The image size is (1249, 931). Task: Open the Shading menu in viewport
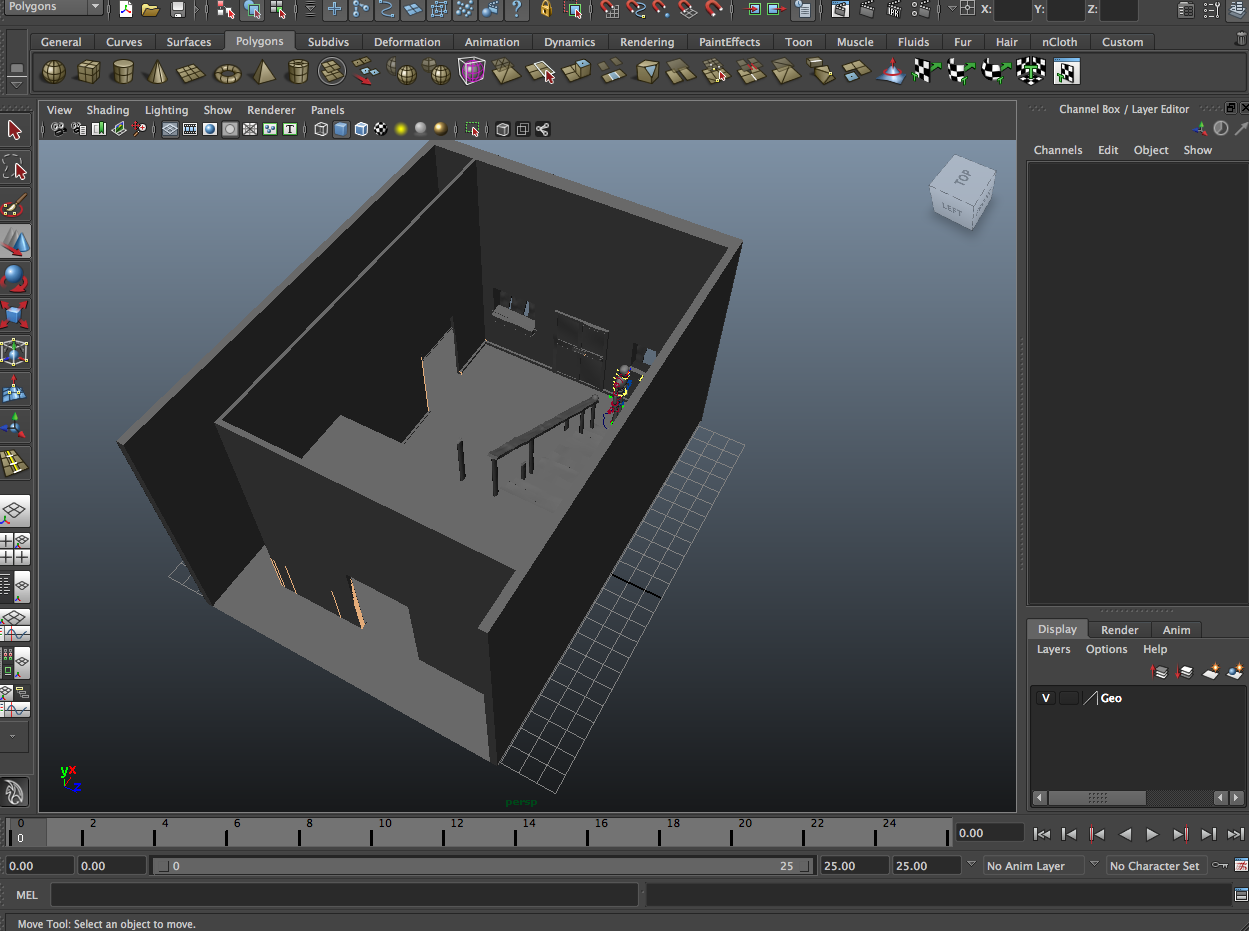pos(107,110)
